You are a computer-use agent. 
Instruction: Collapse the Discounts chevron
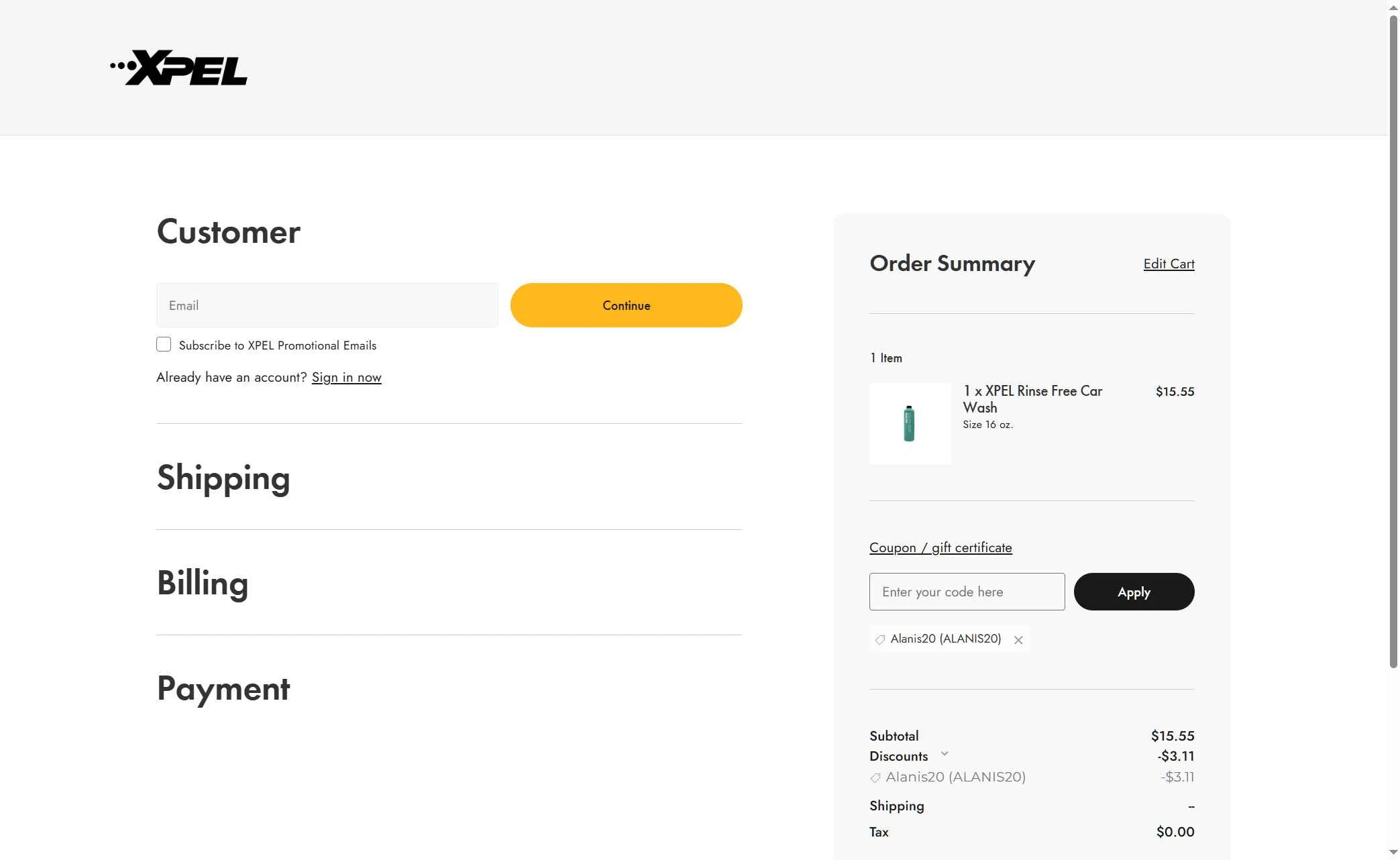(x=945, y=754)
